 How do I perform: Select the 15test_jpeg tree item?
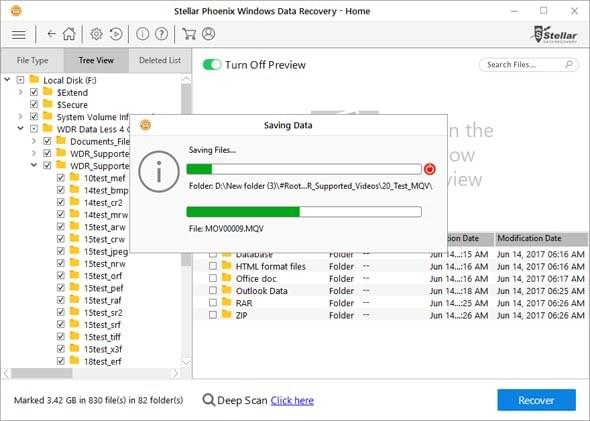(x=106, y=251)
